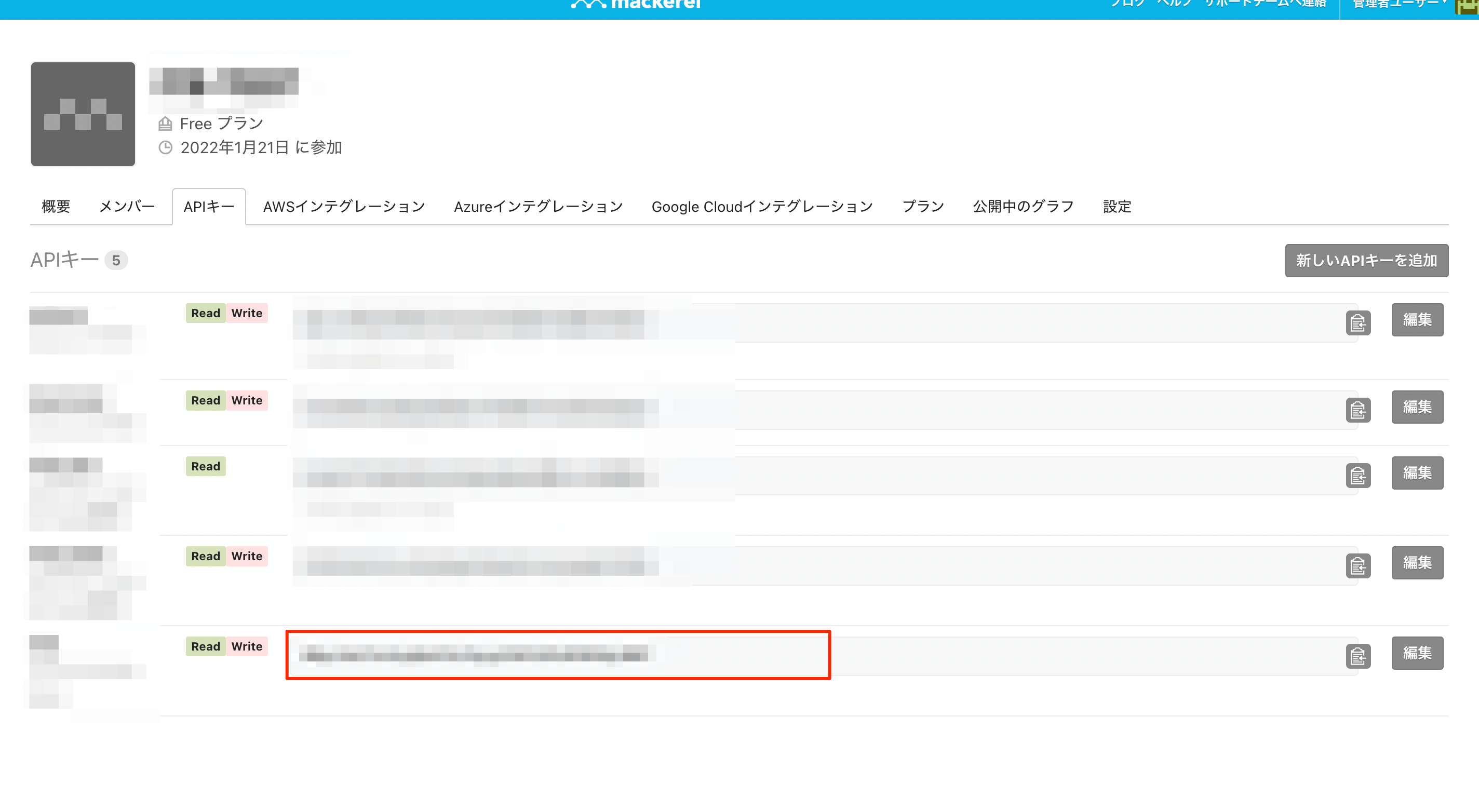
Task: Go to the AWSインテグレーション tab
Action: pyautogui.click(x=343, y=207)
